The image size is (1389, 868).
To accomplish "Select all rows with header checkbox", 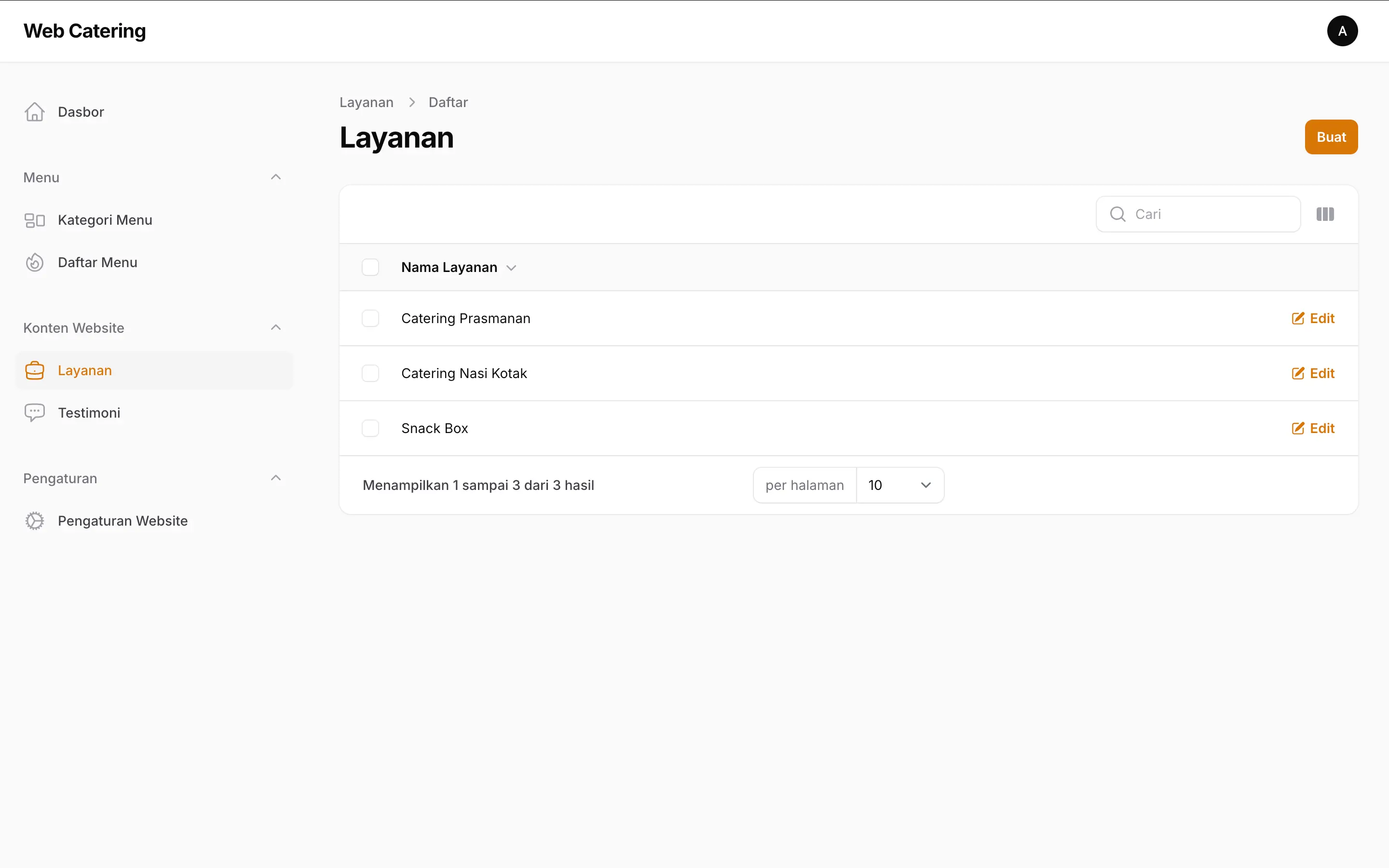I will (x=370, y=268).
